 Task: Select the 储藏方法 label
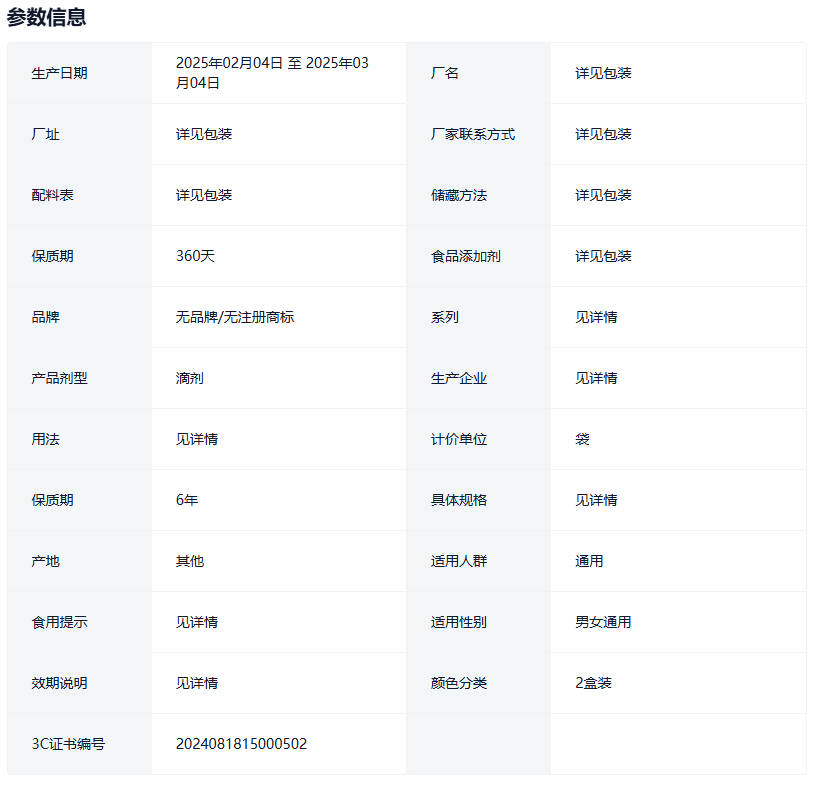(459, 195)
